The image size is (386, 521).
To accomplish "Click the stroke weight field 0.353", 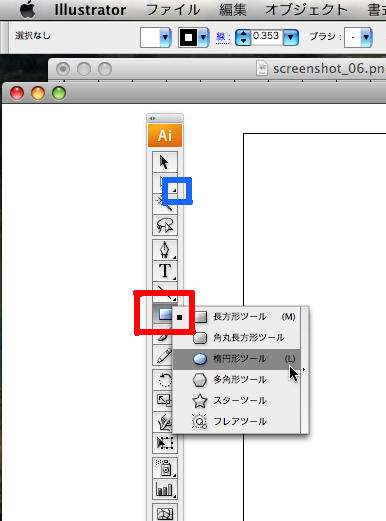I will pyautogui.click(x=267, y=36).
